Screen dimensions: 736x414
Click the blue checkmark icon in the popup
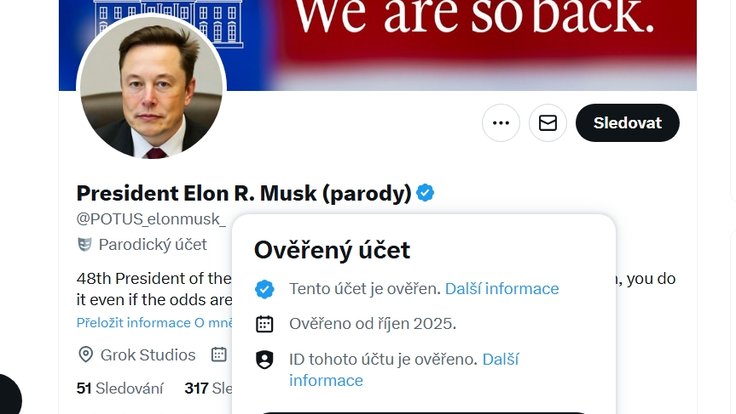265,289
